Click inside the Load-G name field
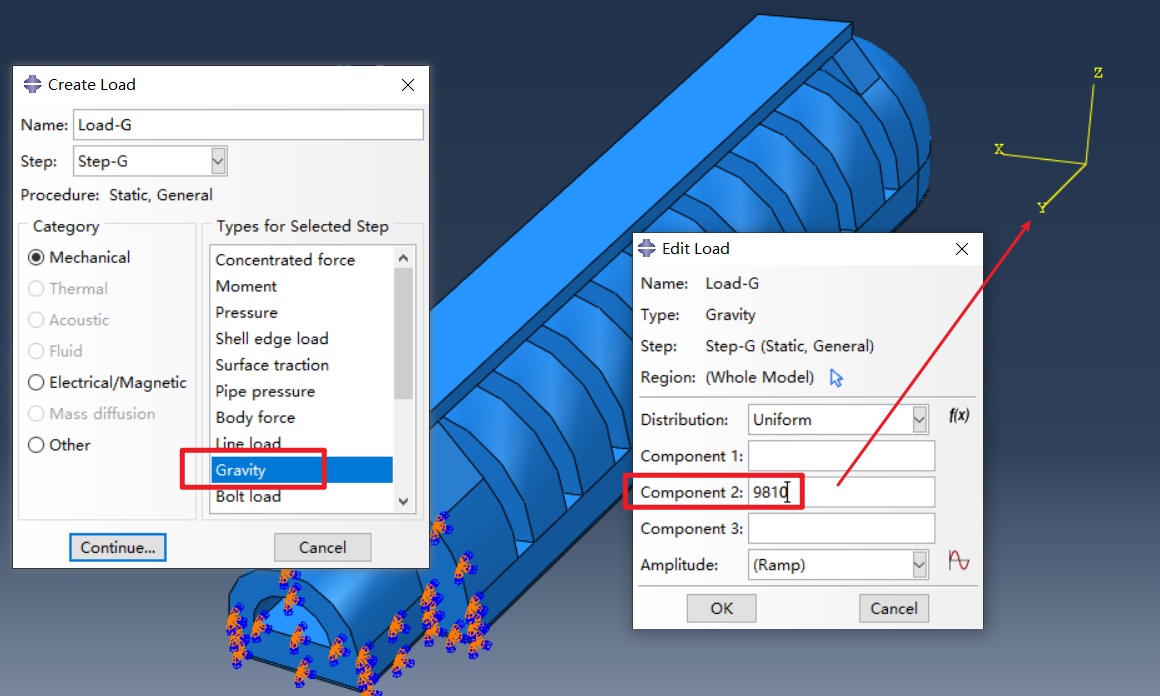The height and width of the screenshot is (696, 1160). 248,124
